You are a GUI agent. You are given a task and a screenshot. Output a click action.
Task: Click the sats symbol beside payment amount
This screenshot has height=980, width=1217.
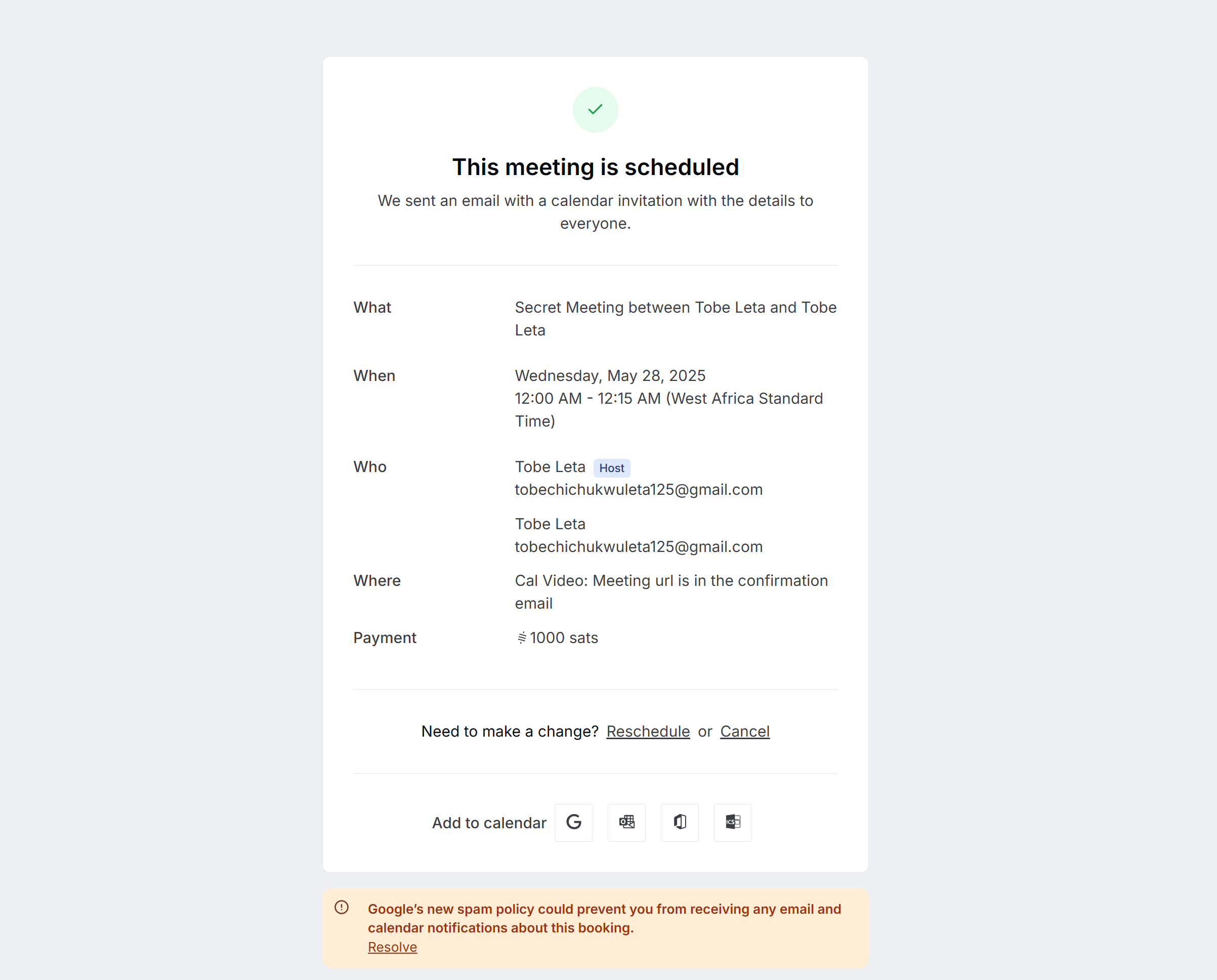522,638
